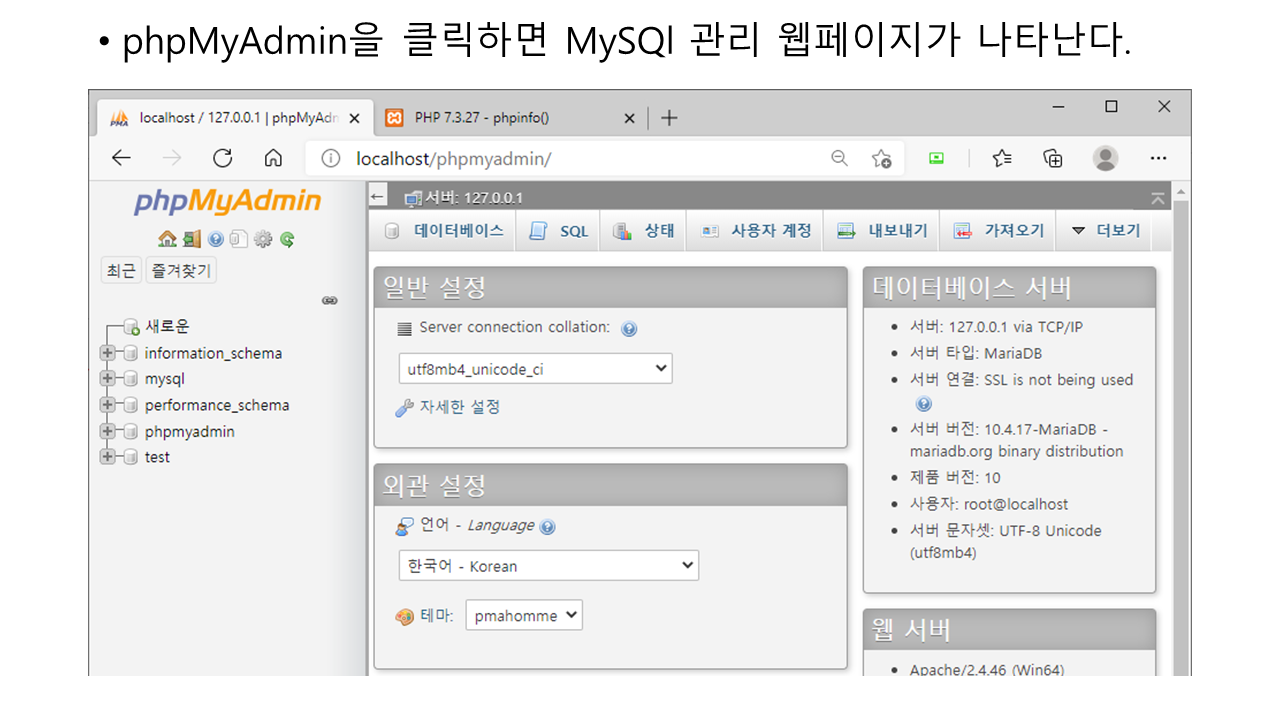The image size is (1280, 720).
Task: Open the phpMyAdmin documentation help icon
Action: click(215, 239)
